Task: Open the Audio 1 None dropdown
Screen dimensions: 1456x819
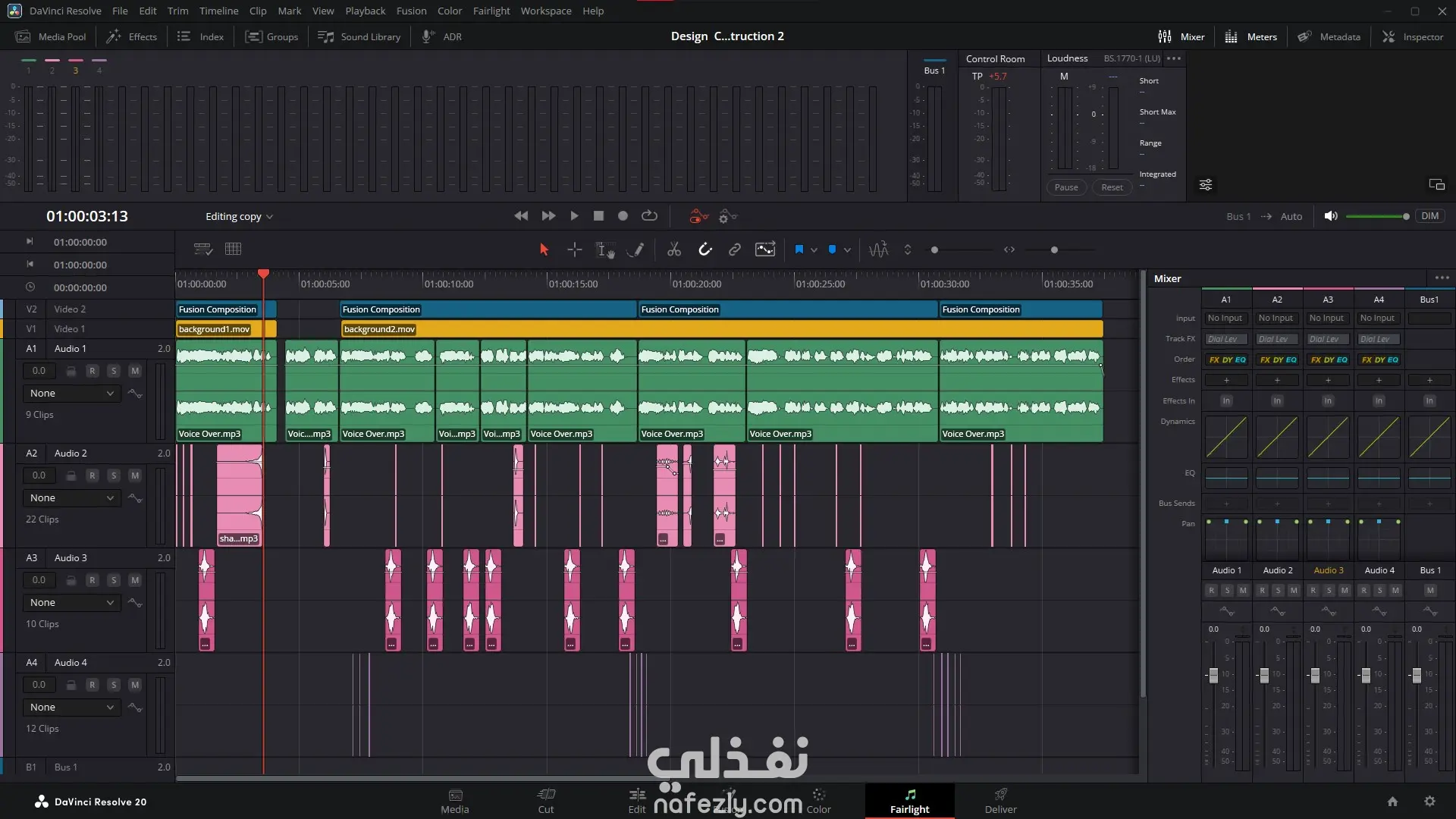Action: (x=72, y=394)
